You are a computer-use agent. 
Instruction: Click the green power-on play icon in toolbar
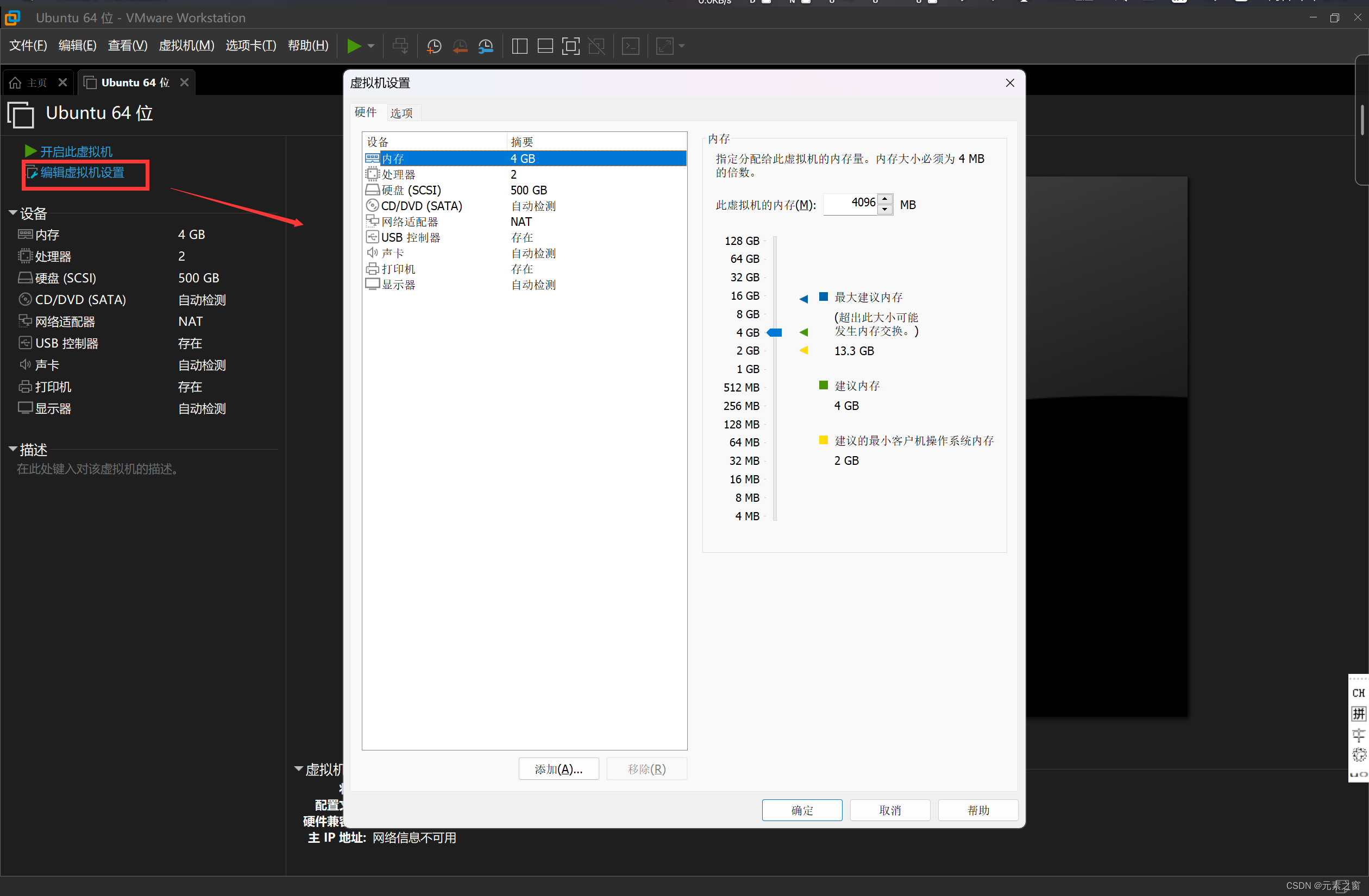[354, 46]
